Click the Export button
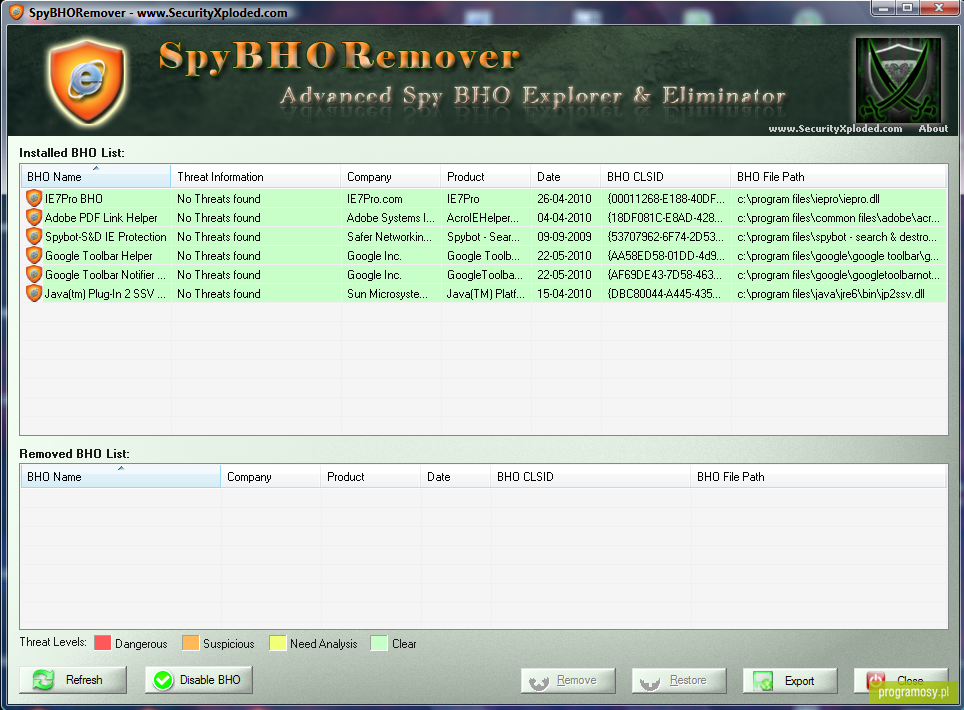Image resolution: width=964 pixels, height=710 pixels. click(x=790, y=680)
